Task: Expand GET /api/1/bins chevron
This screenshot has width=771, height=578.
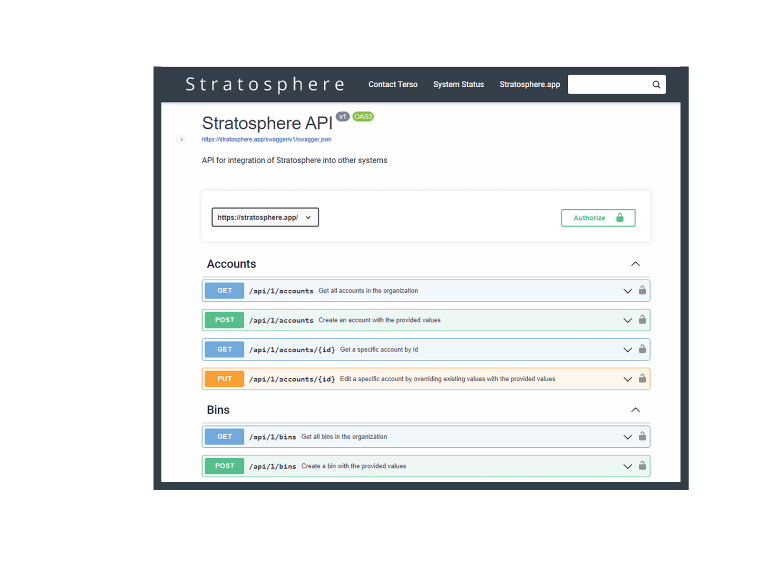Action: [627, 437]
